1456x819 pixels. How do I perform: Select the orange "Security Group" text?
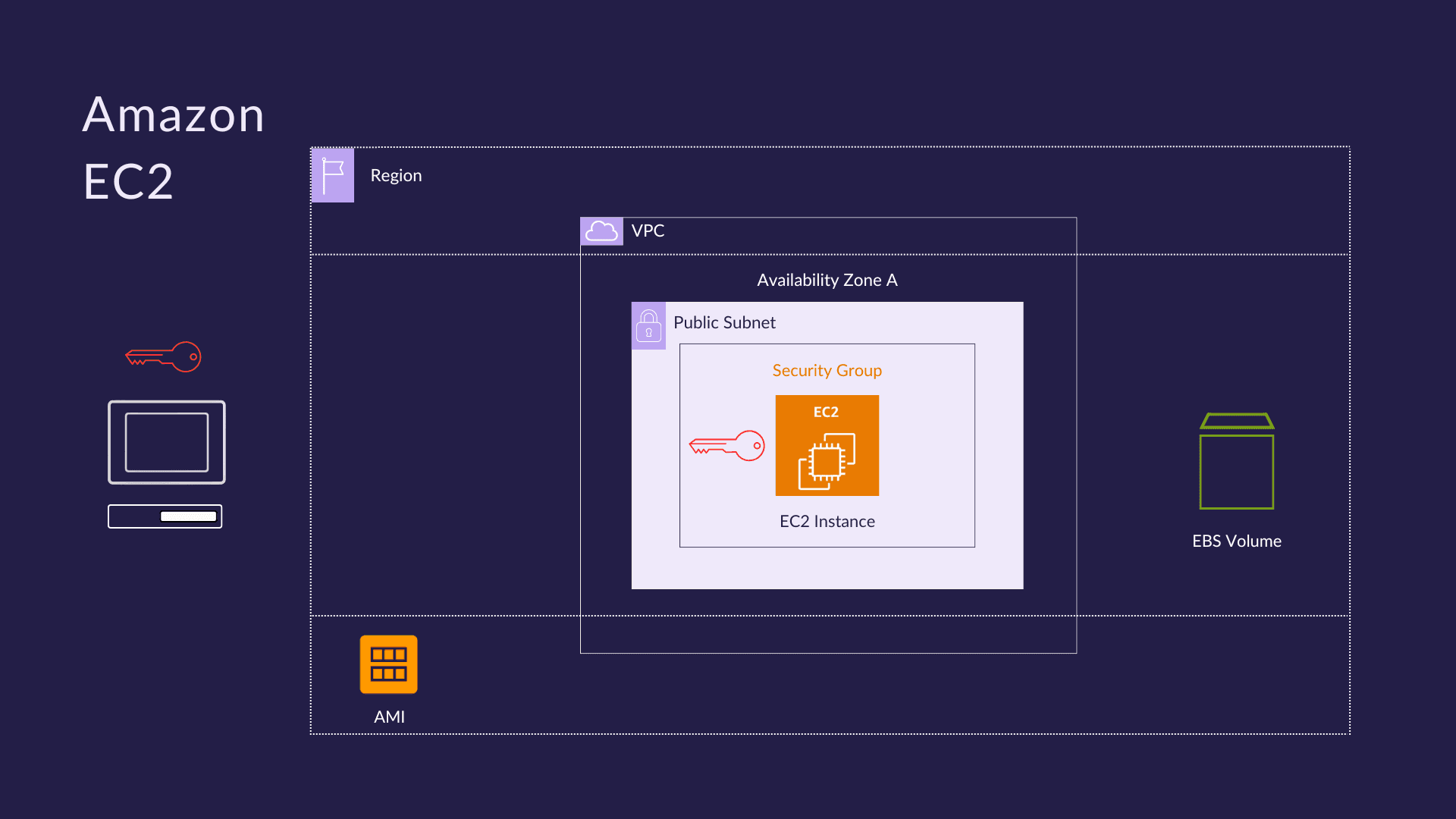(827, 371)
